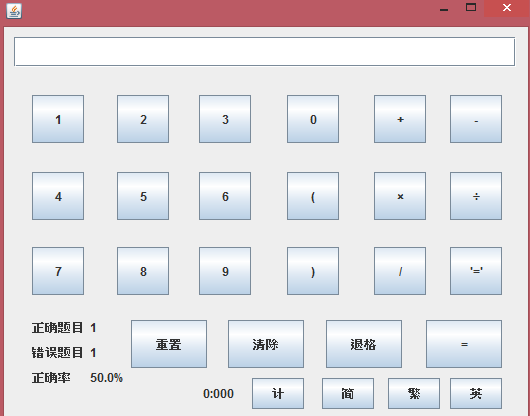Maximize the calculator window

coord(471,7)
